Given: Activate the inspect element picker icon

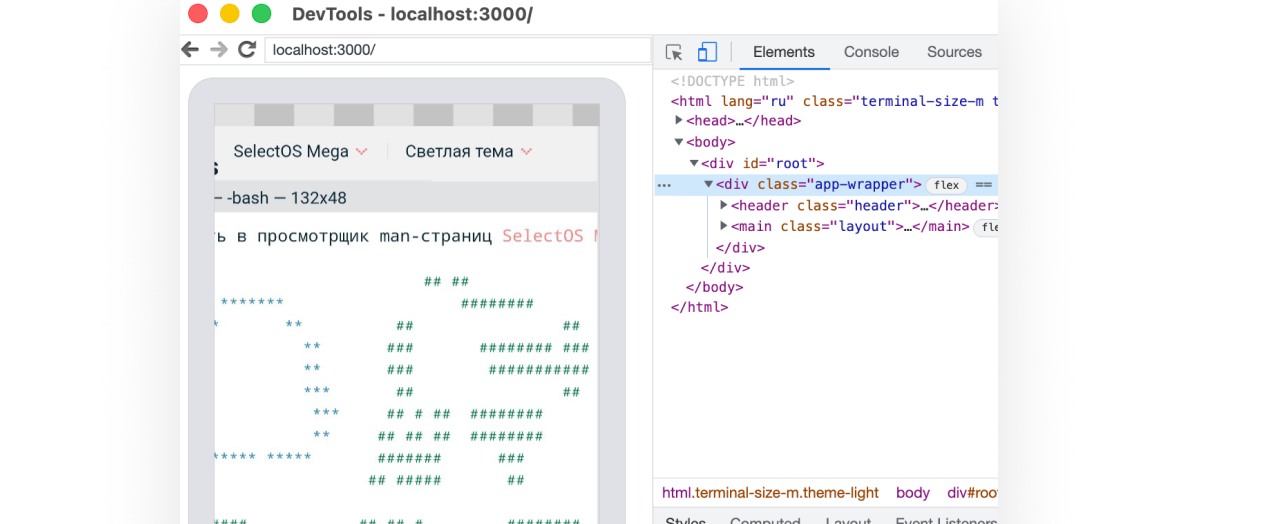Looking at the screenshot, I should point(674,52).
